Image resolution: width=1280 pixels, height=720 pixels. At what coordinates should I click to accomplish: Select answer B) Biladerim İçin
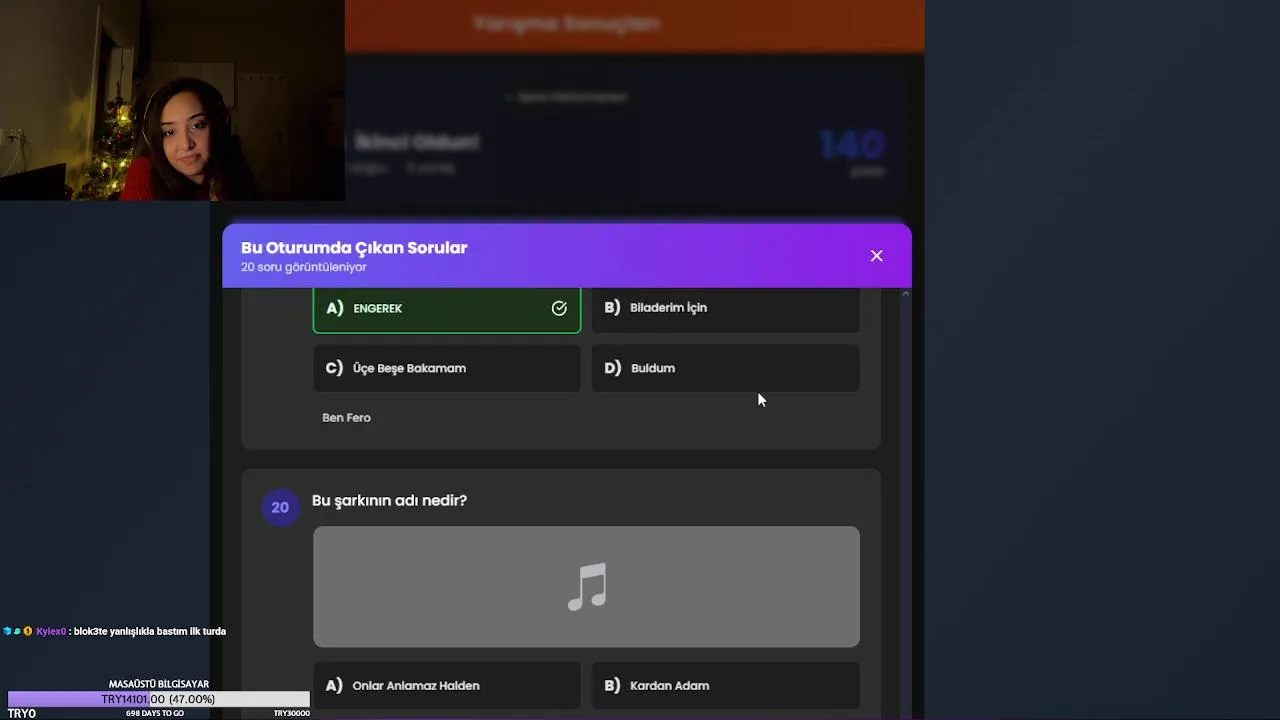click(726, 308)
